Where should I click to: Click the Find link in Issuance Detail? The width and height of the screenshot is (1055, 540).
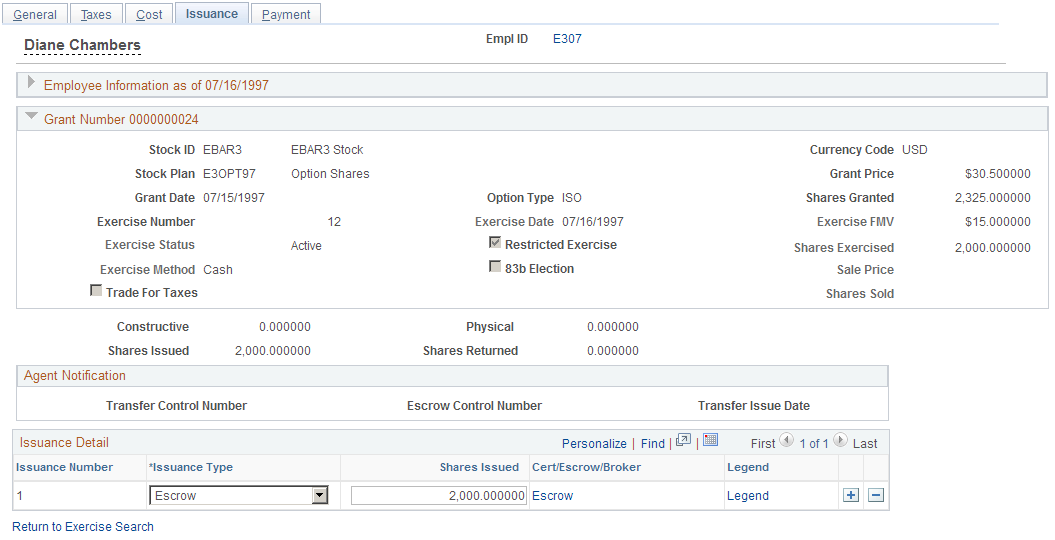coord(653,443)
